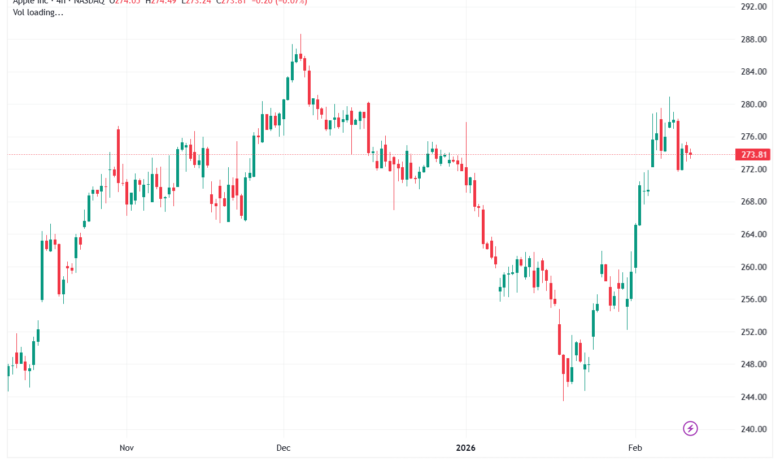Select the Dec label on time axis

(x=282, y=447)
